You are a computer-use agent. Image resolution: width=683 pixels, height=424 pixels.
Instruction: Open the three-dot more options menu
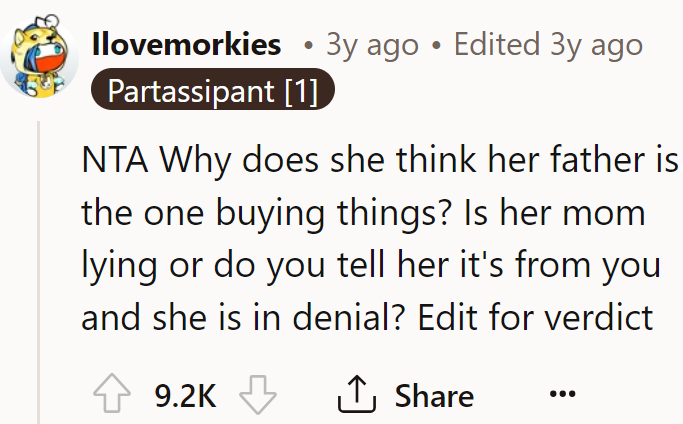562,394
